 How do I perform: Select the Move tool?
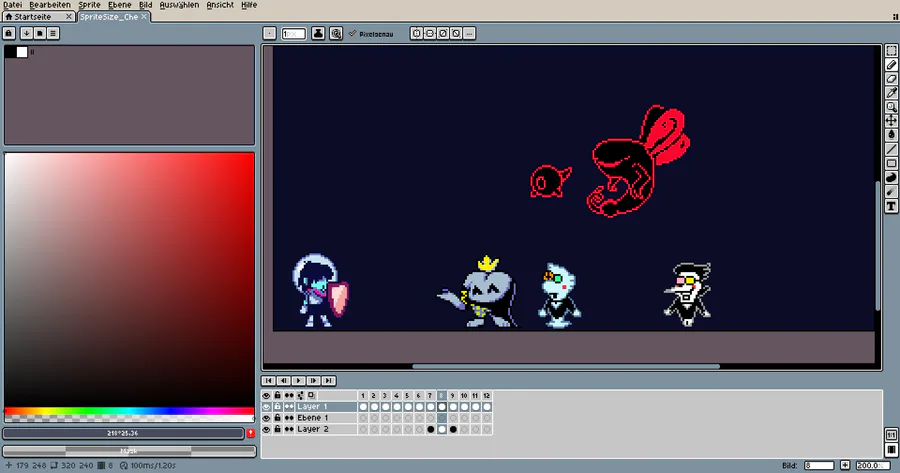[891, 121]
